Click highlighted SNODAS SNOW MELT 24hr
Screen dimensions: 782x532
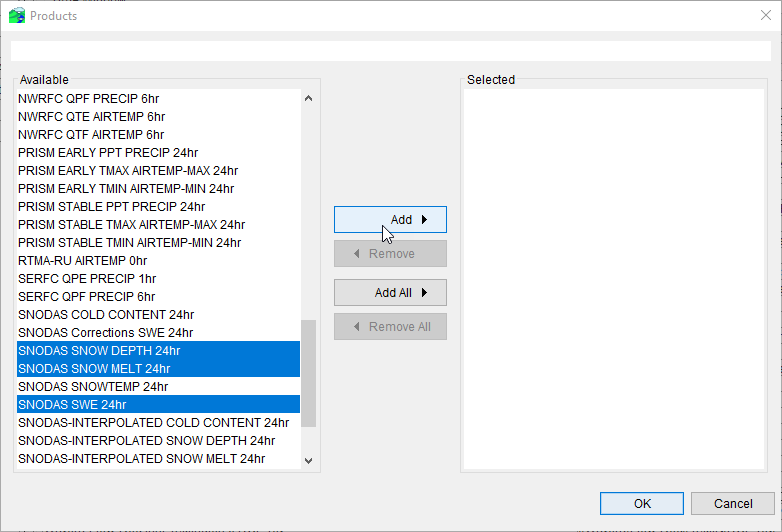159,368
